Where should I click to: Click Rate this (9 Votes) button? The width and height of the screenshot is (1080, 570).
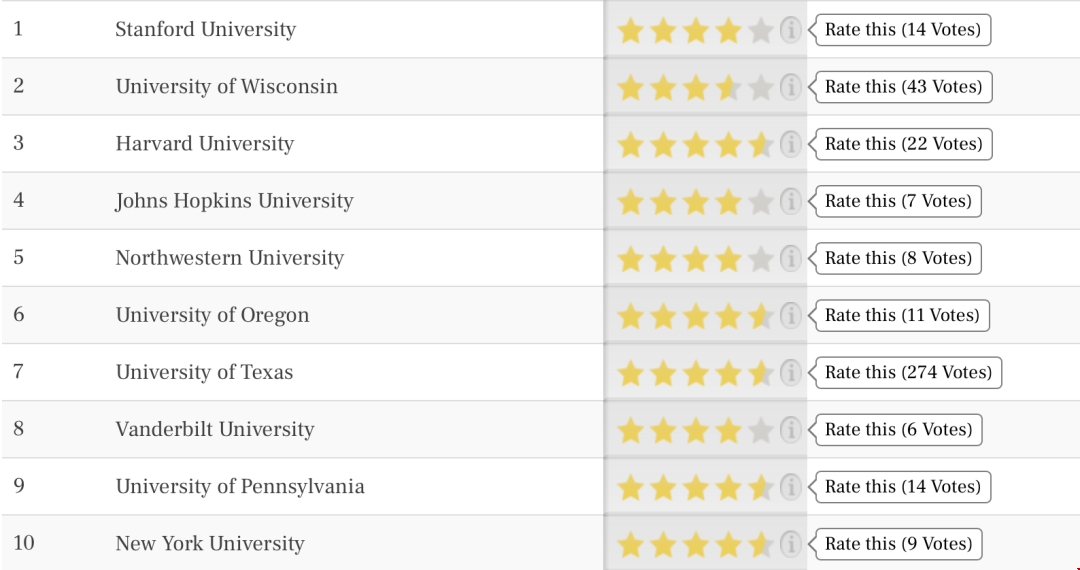[x=898, y=544]
